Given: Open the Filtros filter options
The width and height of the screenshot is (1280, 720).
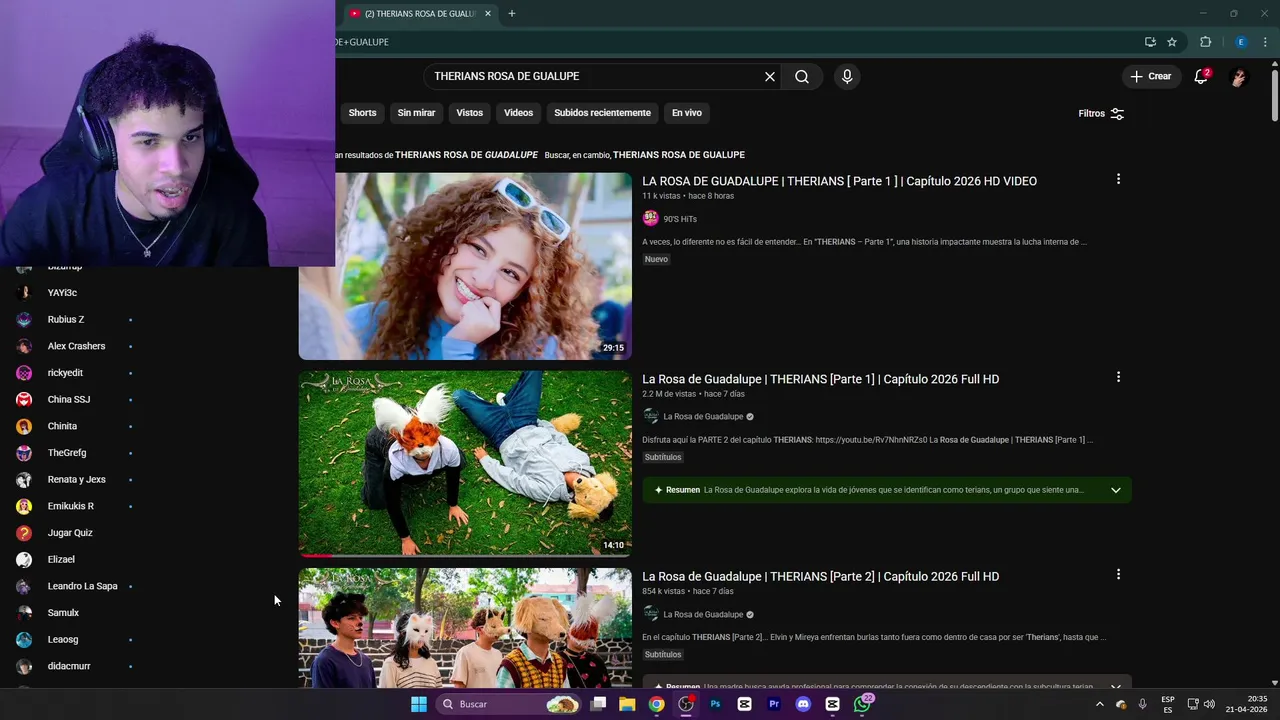Looking at the screenshot, I should click(x=1101, y=113).
